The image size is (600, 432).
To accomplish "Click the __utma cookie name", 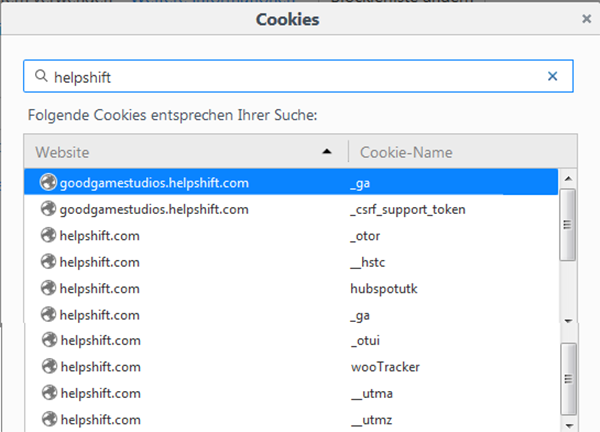I will 372,393.
